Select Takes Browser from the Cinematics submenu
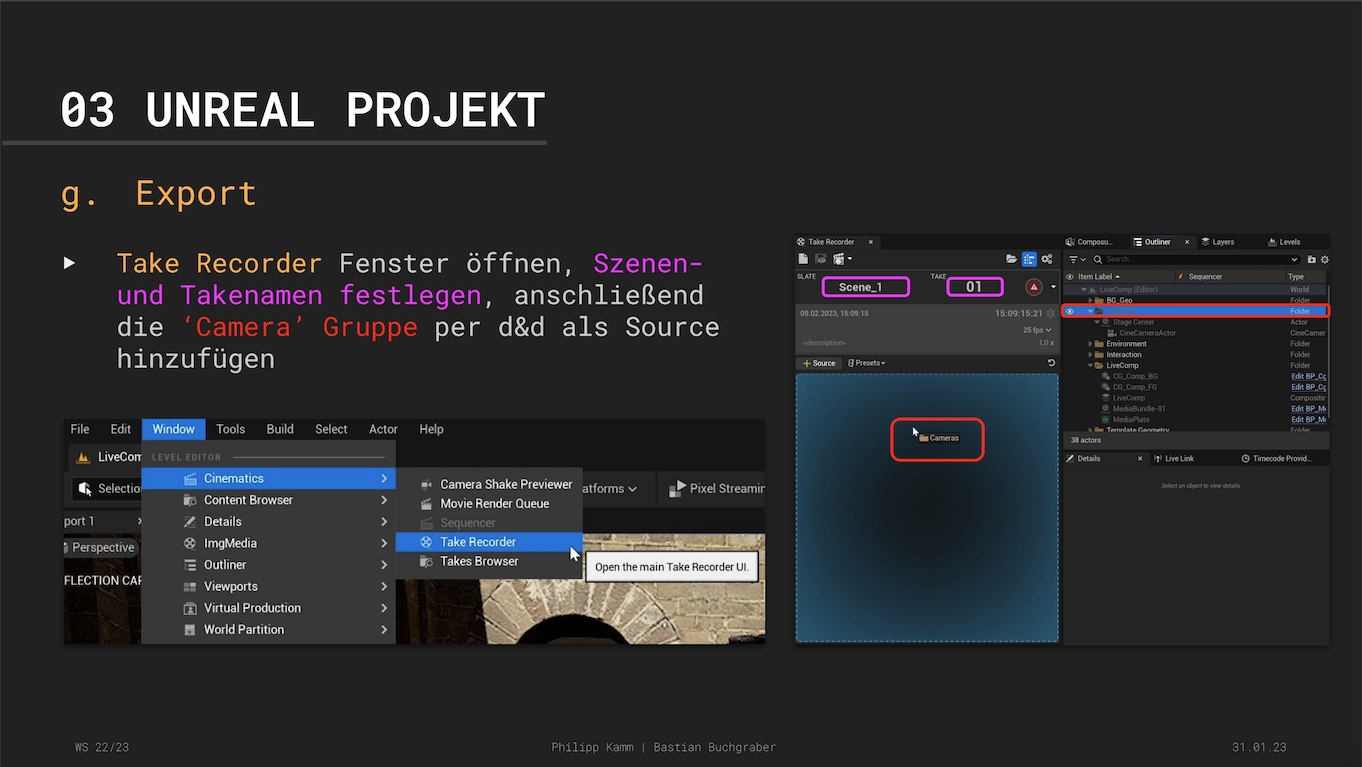This screenshot has width=1362, height=767. coord(479,561)
